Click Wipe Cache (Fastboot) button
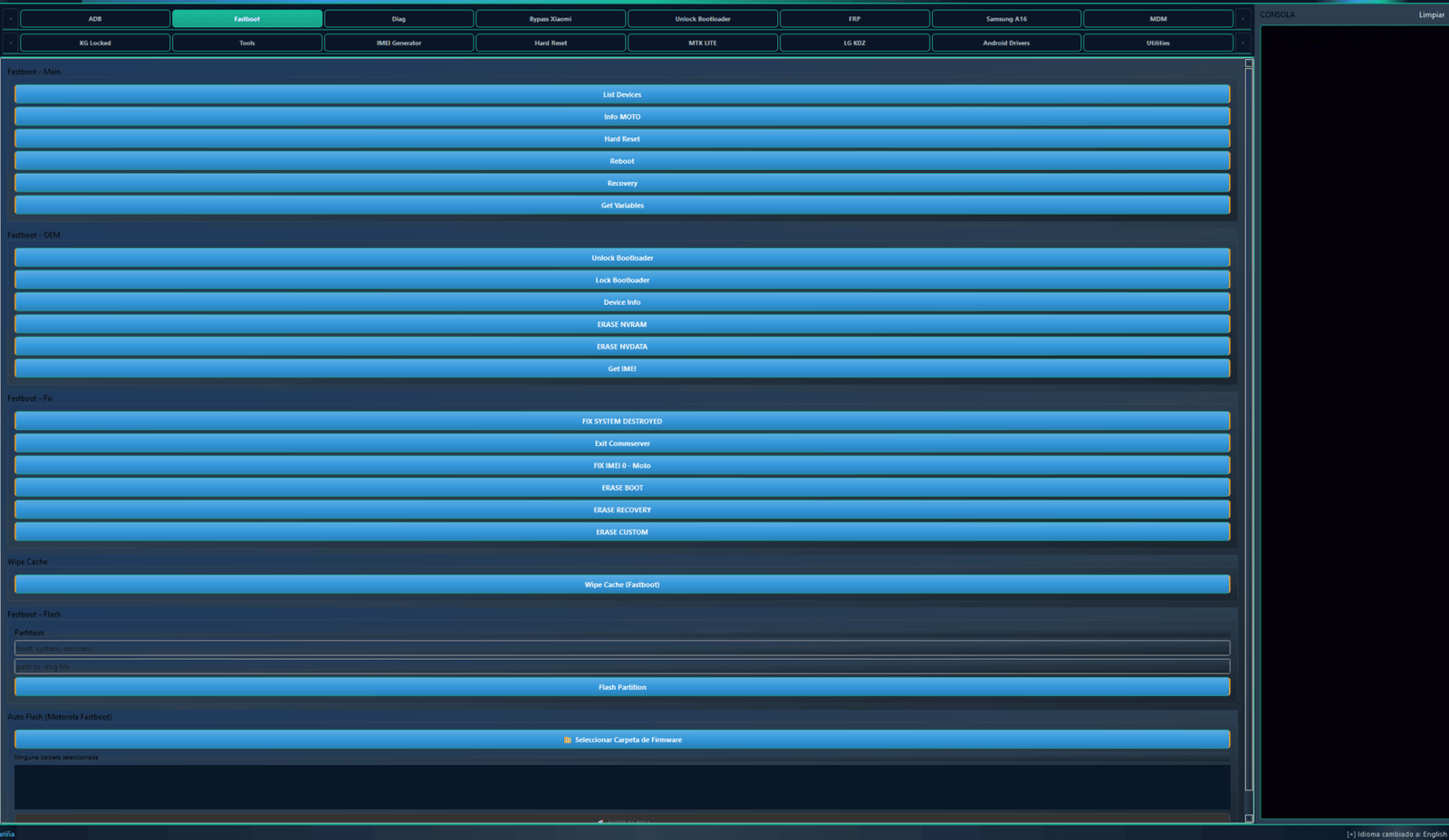The image size is (1449, 840). (622, 585)
